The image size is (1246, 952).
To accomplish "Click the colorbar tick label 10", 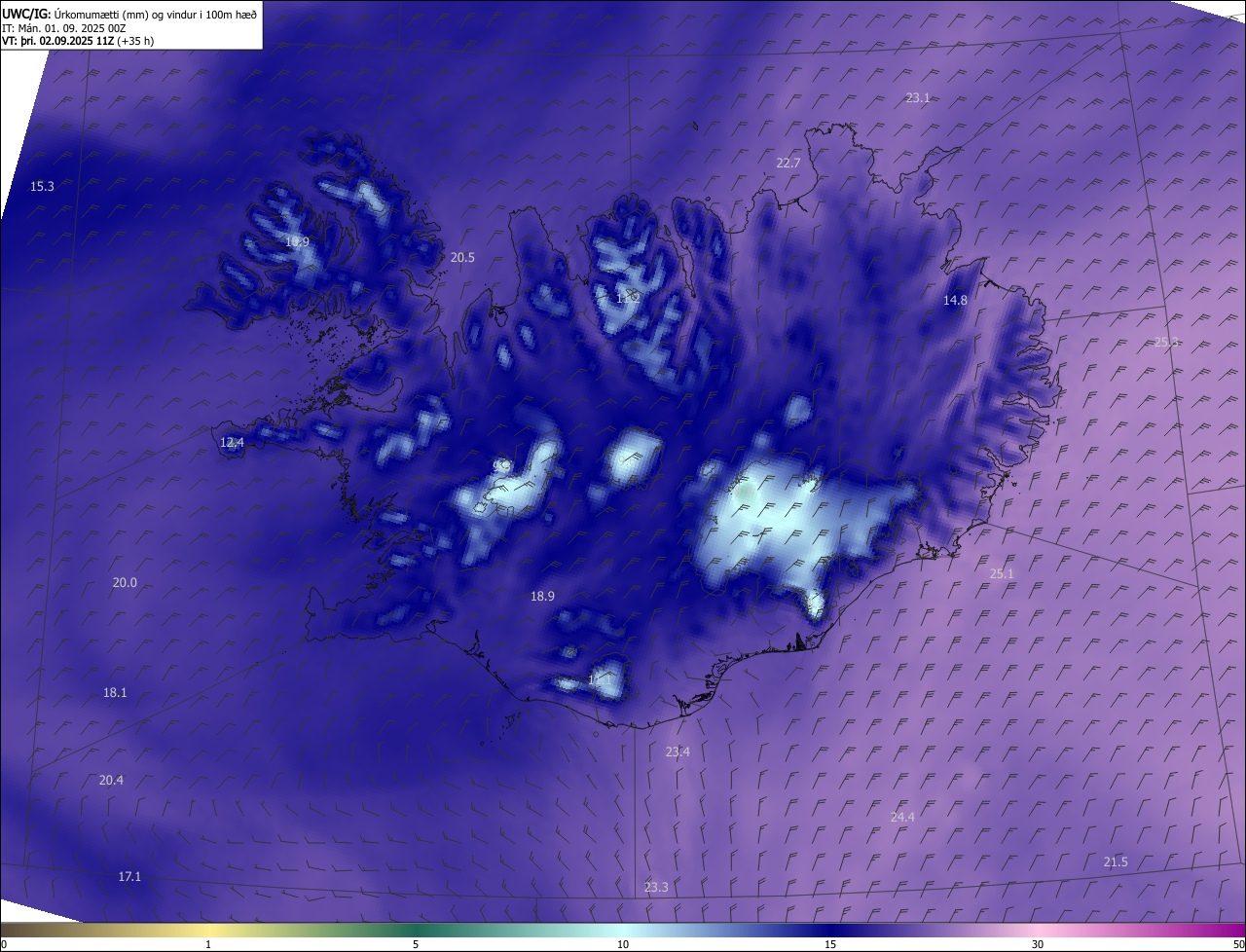I will pyautogui.click(x=623, y=944).
